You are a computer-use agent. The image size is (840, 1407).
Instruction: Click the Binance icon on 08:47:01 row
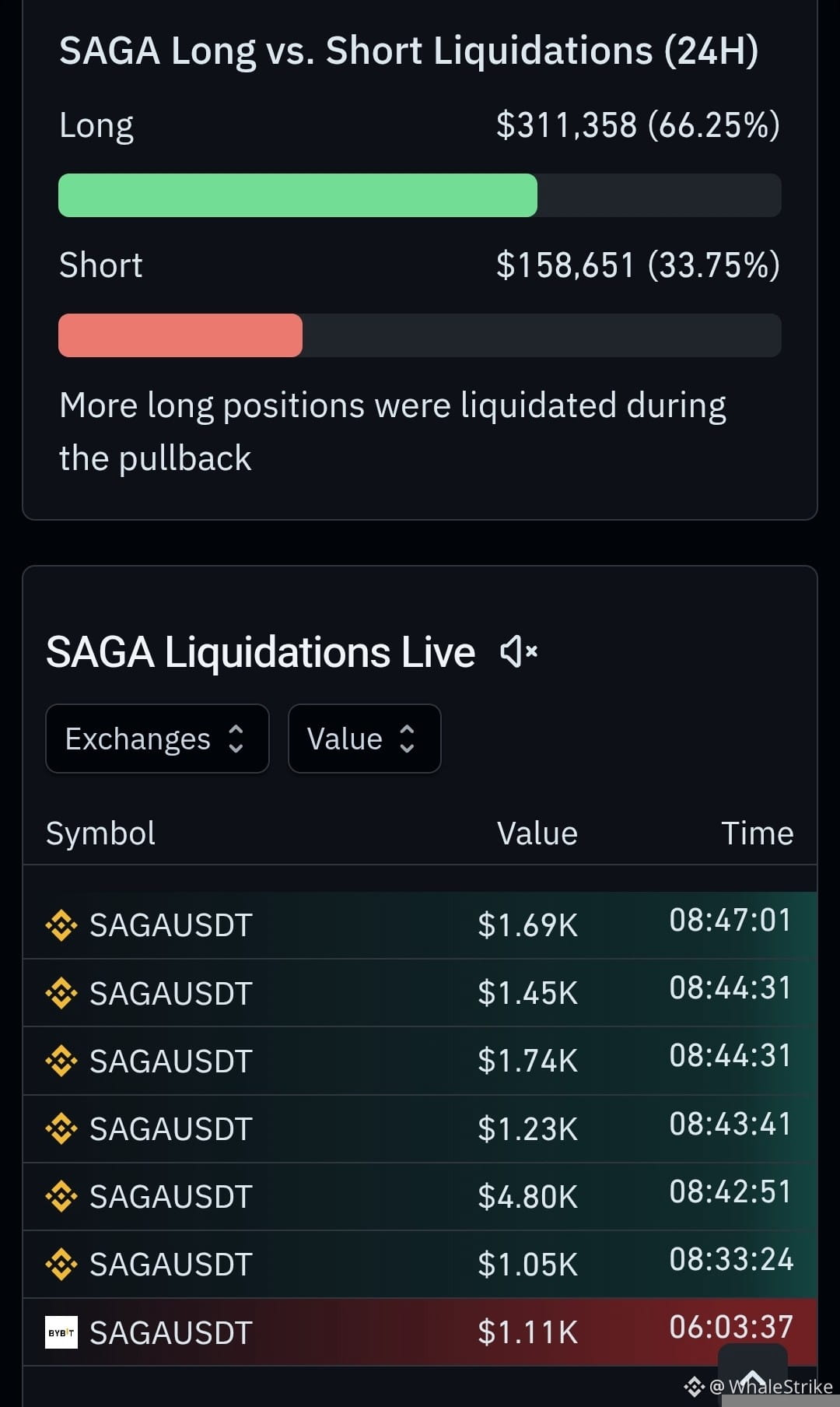pyautogui.click(x=61, y=925)
